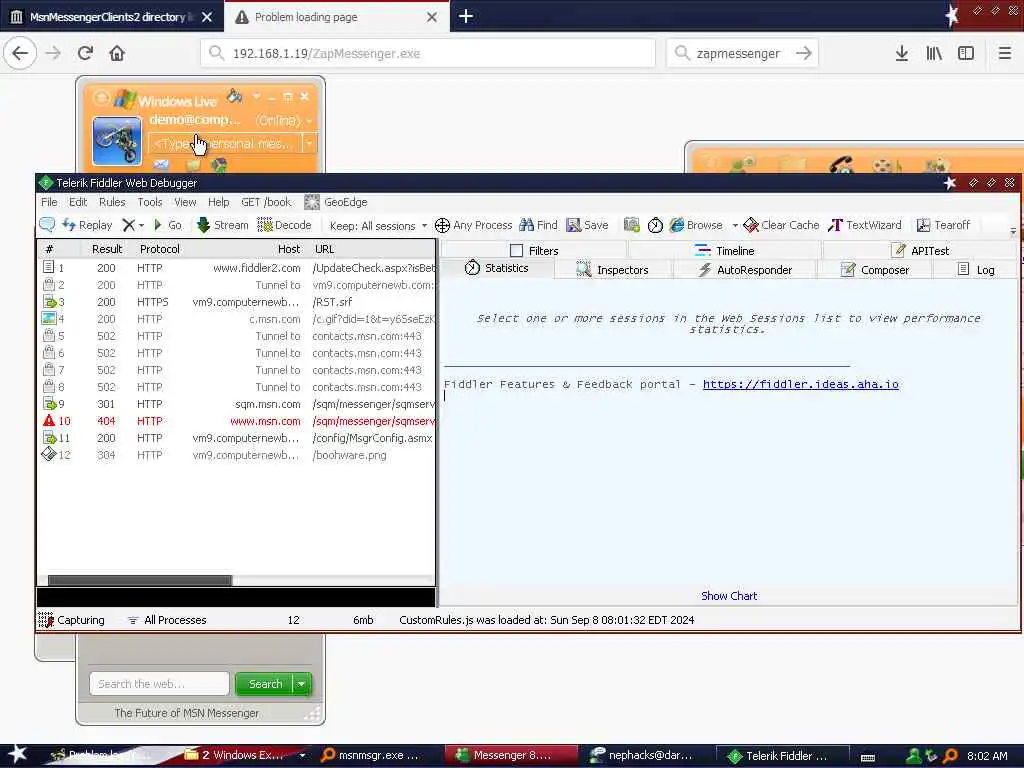The width and height of the screenshot is (1024, 768).
Task: Select session 10 with 404 result
Action: 238,421
